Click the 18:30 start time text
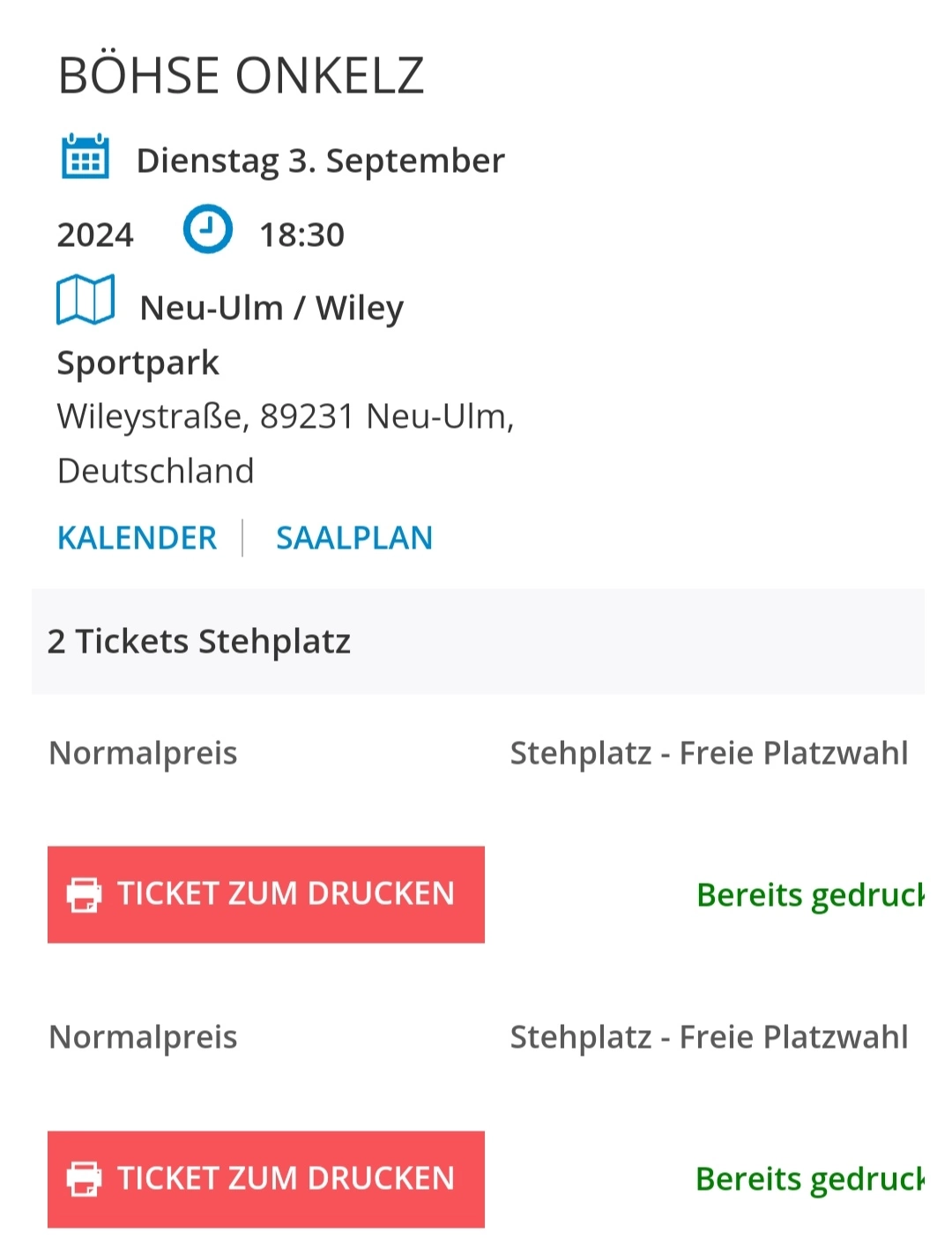 [301, 235]
